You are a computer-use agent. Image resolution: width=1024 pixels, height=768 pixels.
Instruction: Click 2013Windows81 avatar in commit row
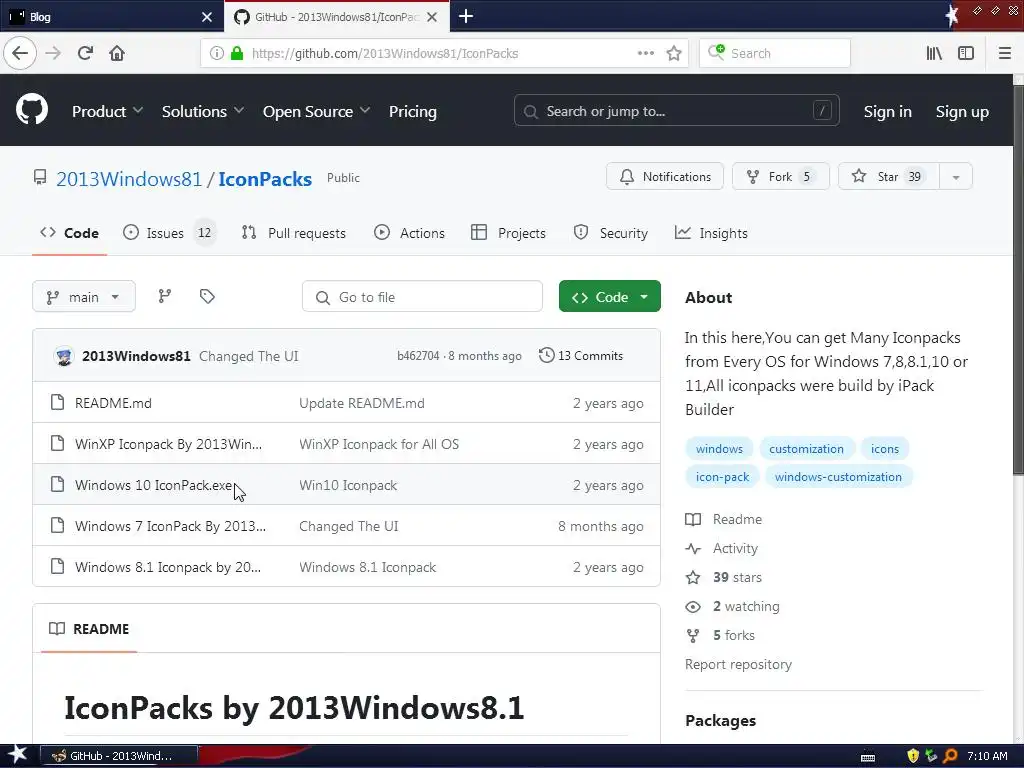(64, 356)
